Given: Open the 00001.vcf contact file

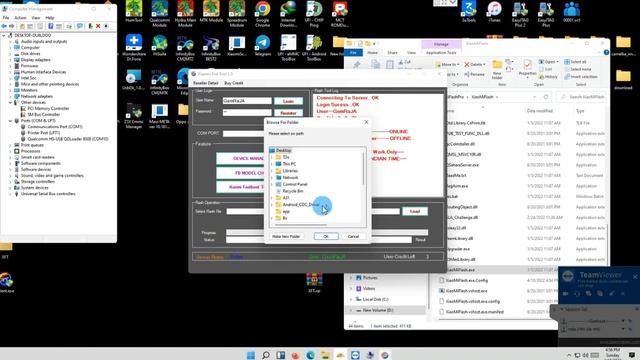Looking at the screenshot, I should pos(571,12).
